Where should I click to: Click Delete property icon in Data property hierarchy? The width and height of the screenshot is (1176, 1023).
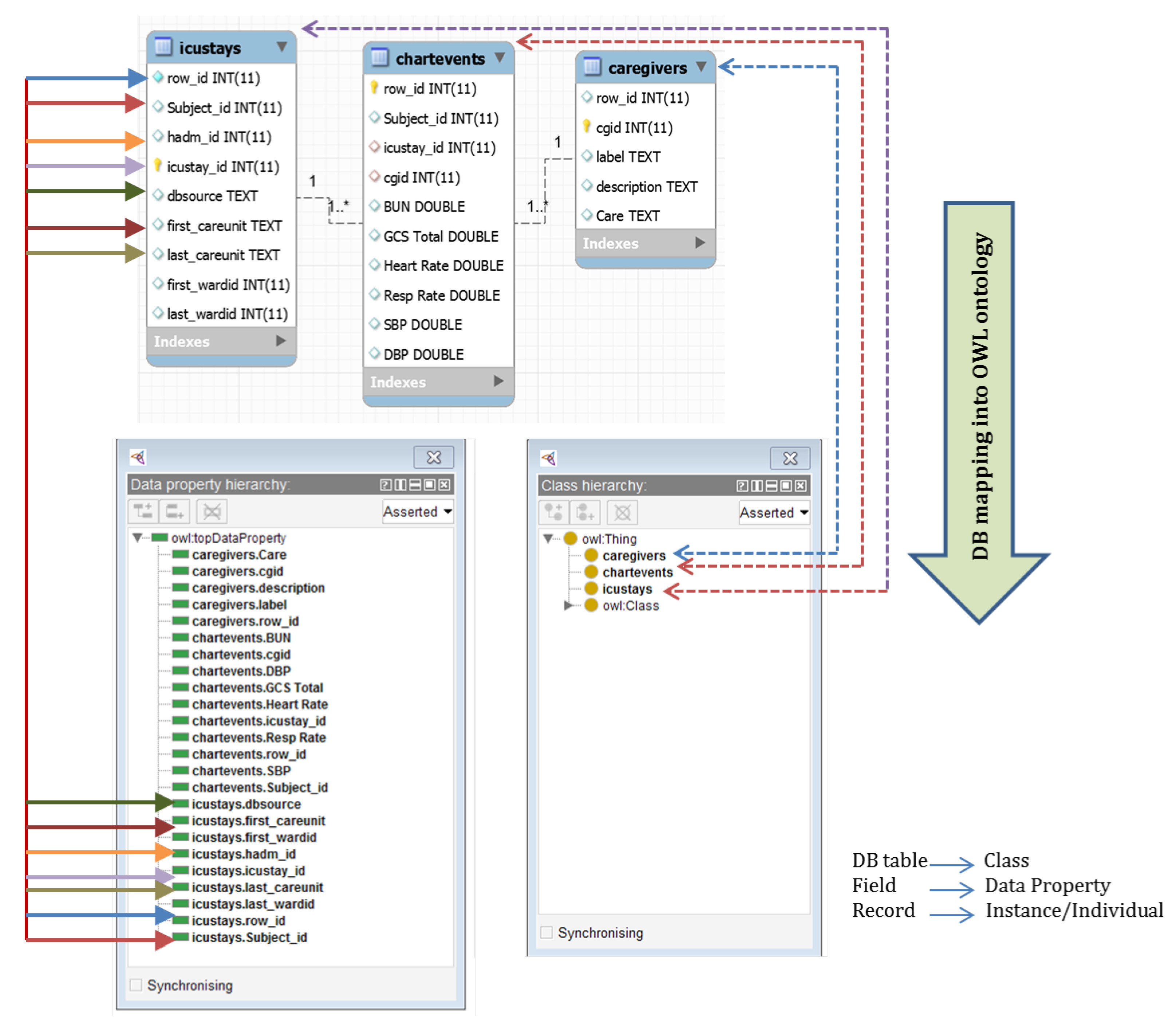(211, 511)
